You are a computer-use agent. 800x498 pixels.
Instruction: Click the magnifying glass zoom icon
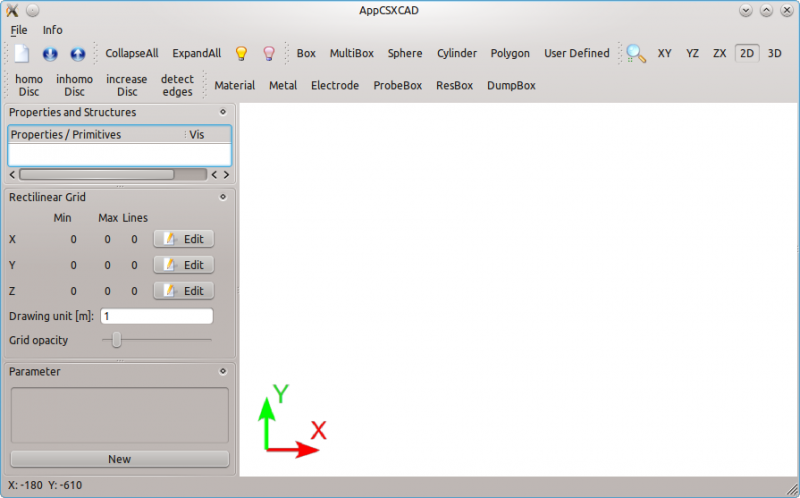click(x=636, y=54)
